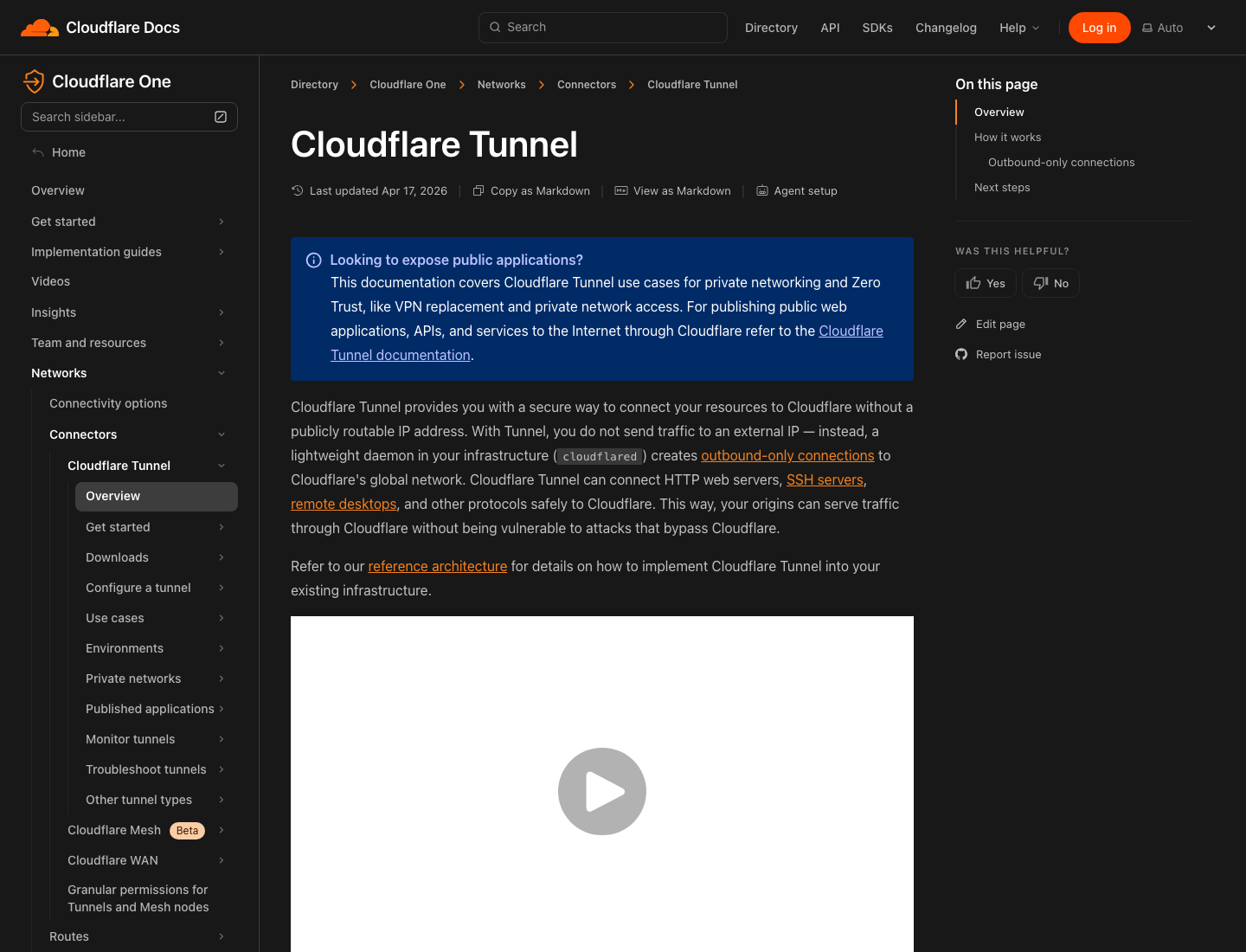
Task: Open the Help dropdown menu
Action: click(1019, 28)
